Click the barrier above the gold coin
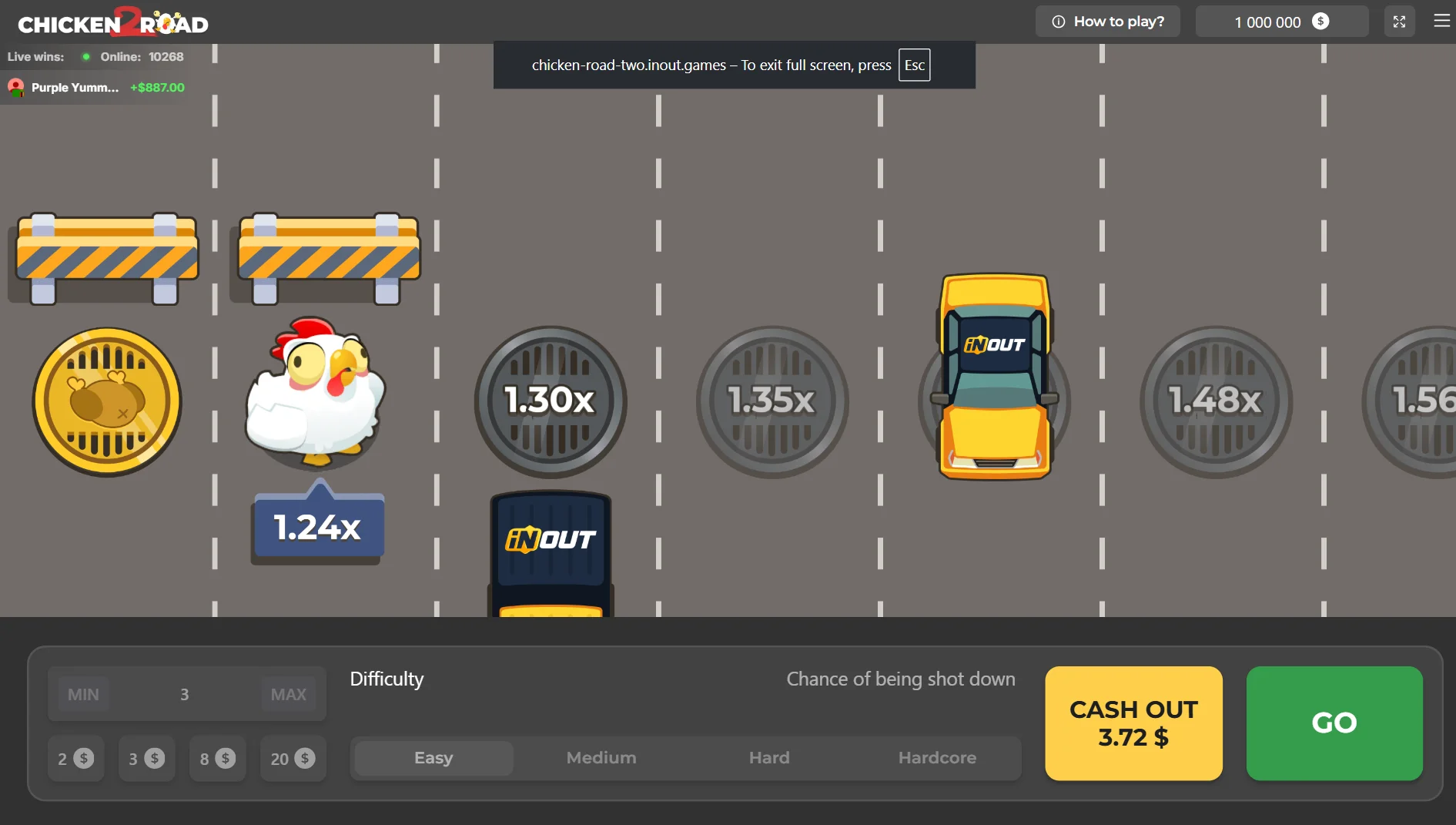 pos(107,259)
